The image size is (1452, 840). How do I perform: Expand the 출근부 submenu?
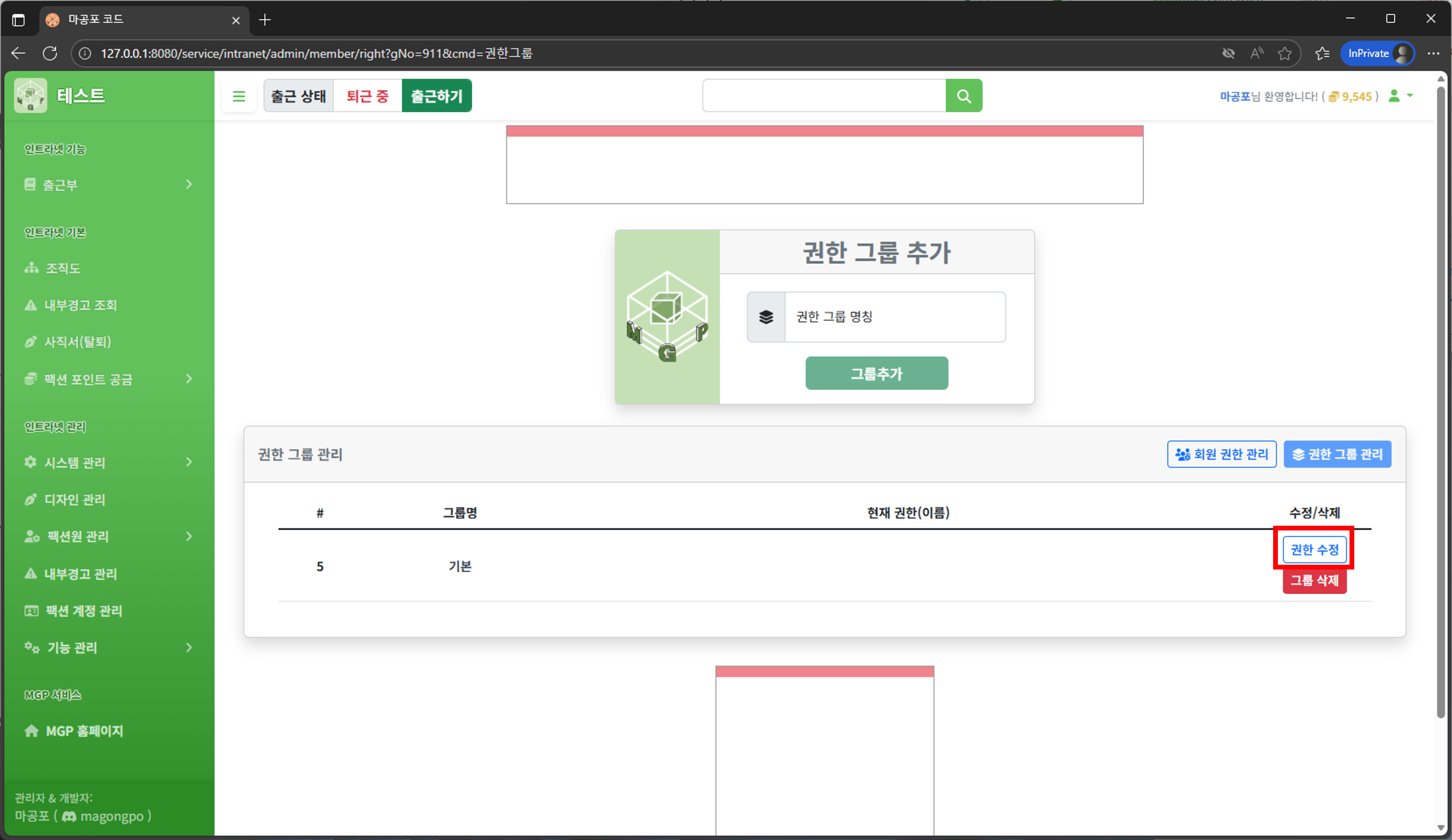[188, 184]
